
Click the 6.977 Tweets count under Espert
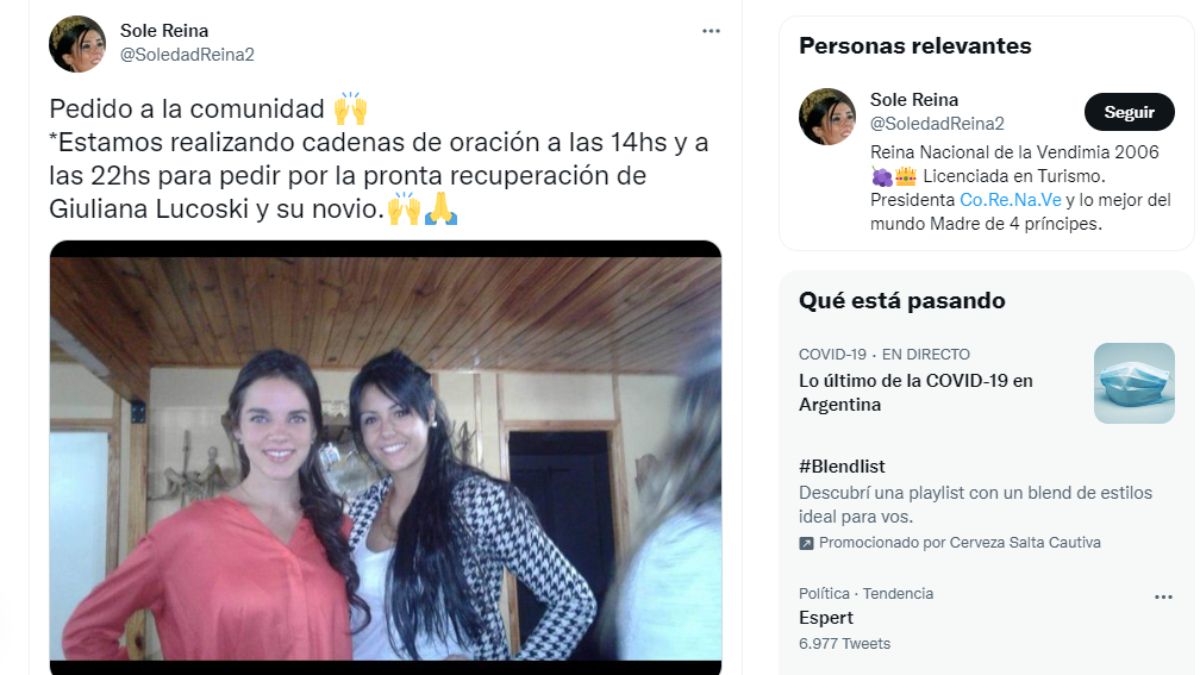coord(844,643)
